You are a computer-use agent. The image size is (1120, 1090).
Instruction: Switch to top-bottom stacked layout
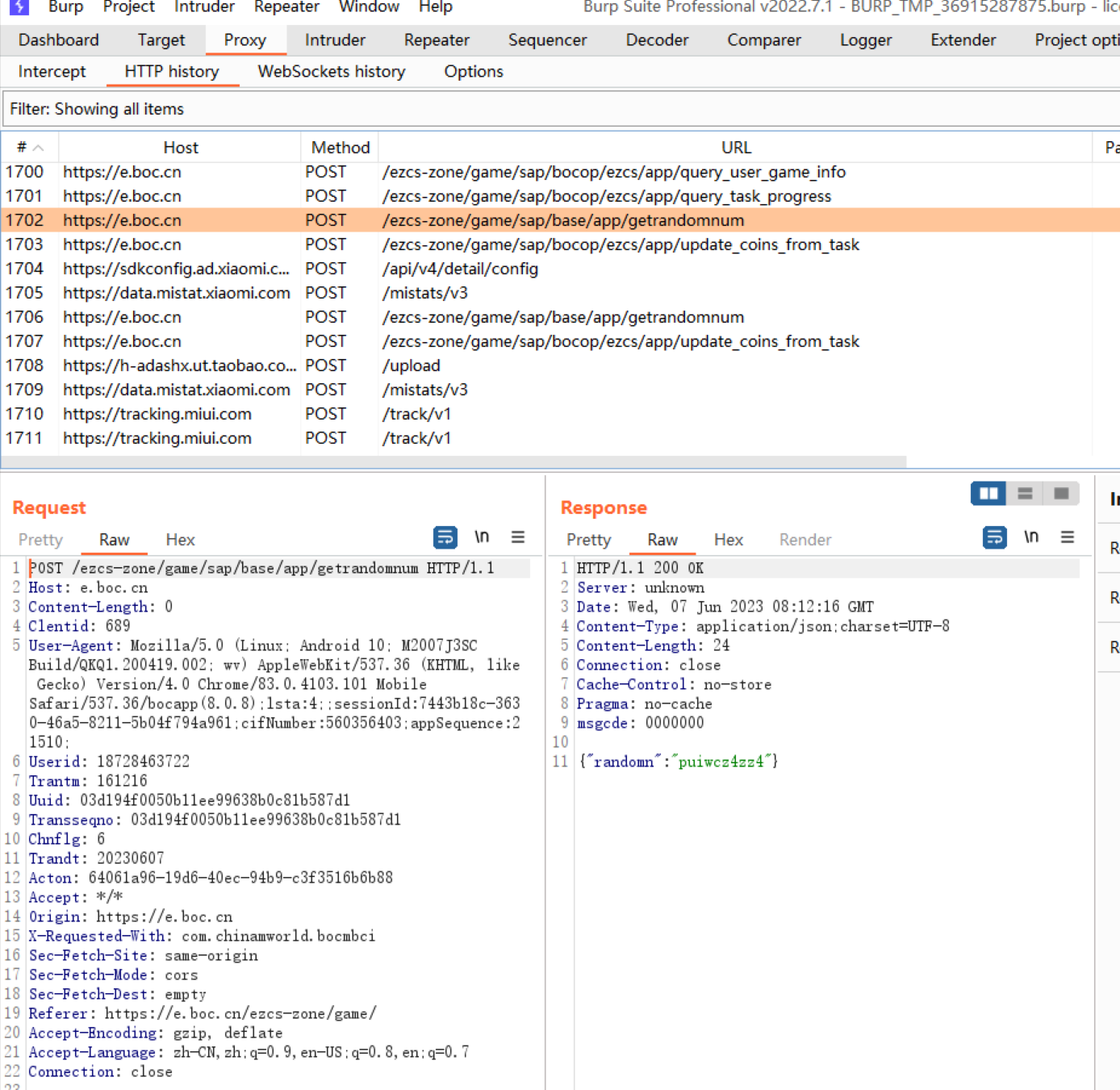pos(1025,494)
